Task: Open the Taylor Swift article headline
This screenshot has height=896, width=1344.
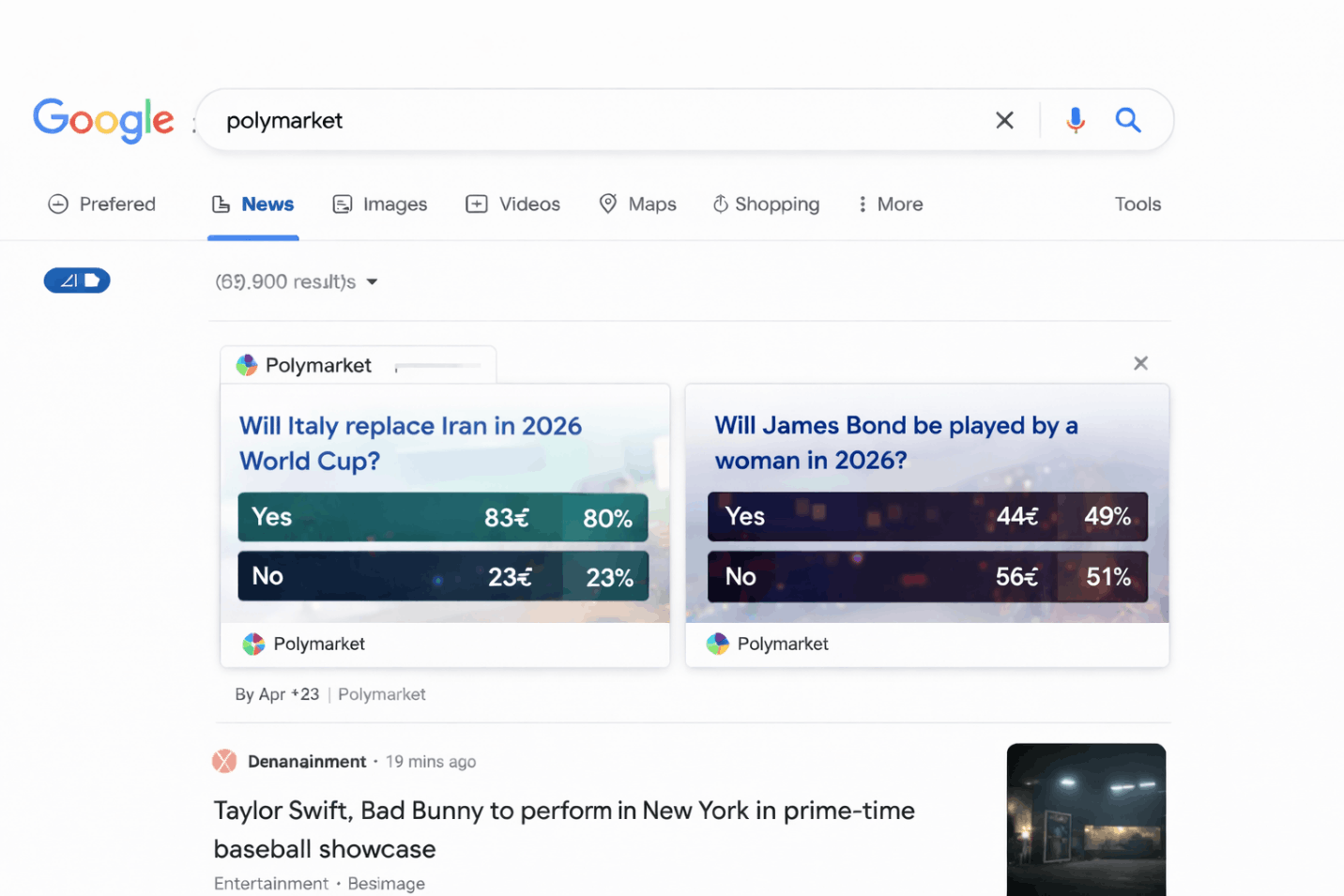Action: tap(564, 828)
